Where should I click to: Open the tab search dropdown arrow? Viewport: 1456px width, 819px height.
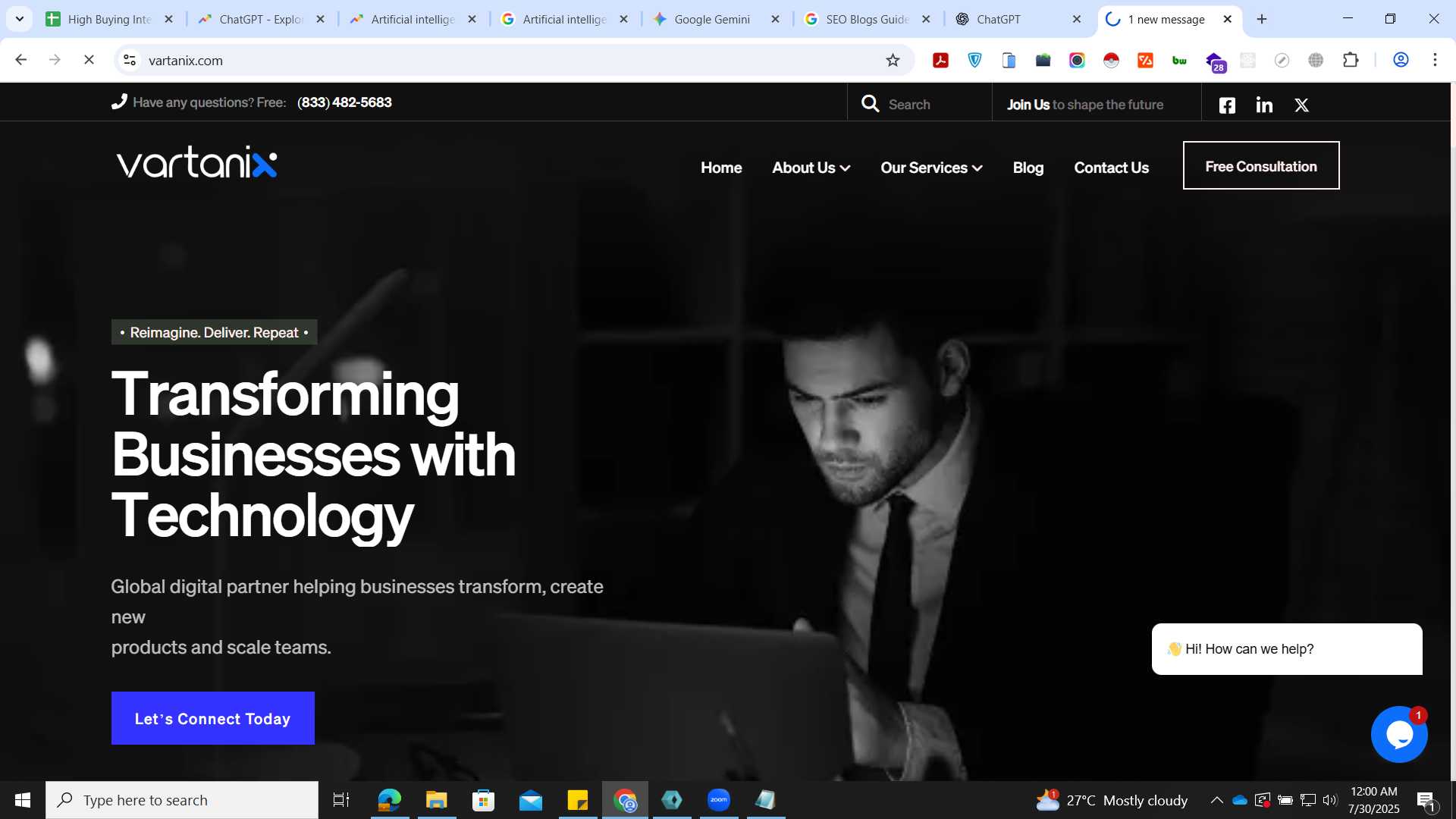click(20, 19)
